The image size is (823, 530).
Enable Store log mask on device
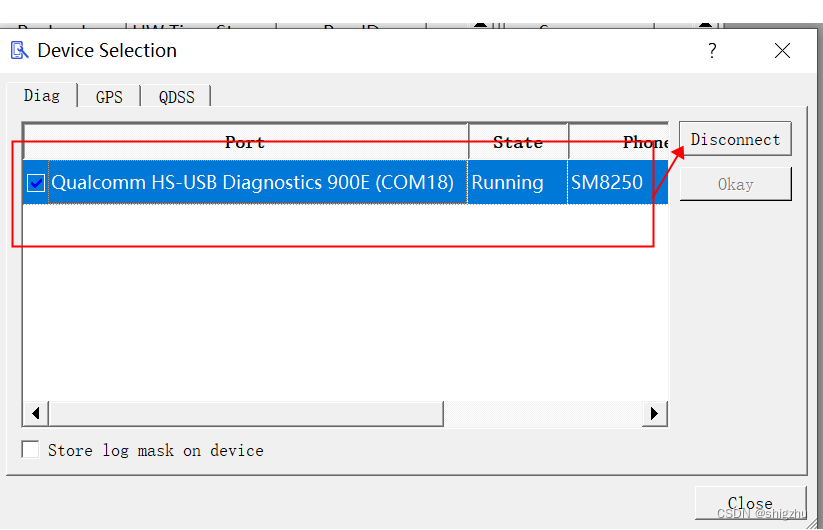click(x=30, y=450)
